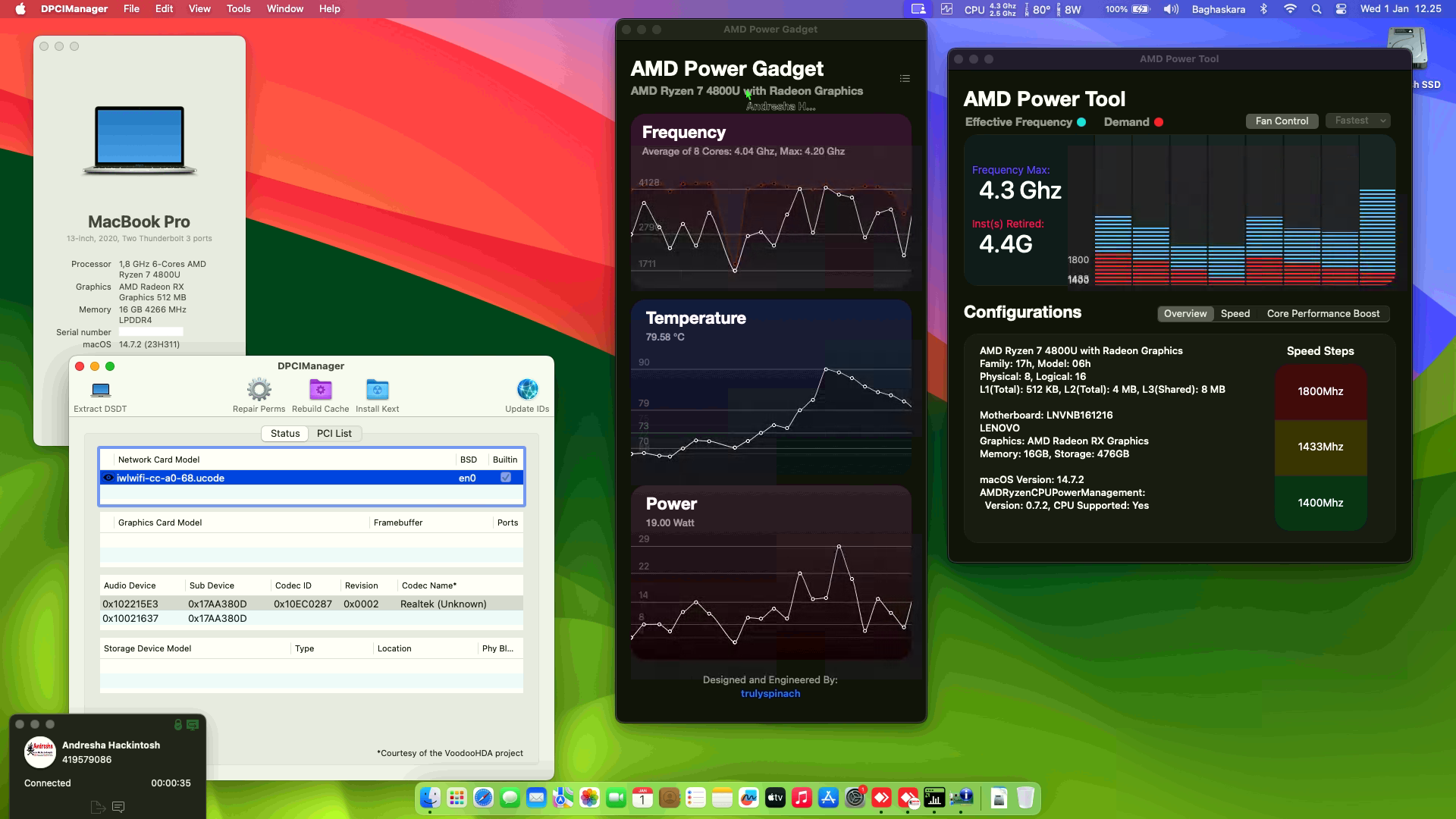Click the Install Kext icon

[x=377, y=389]
